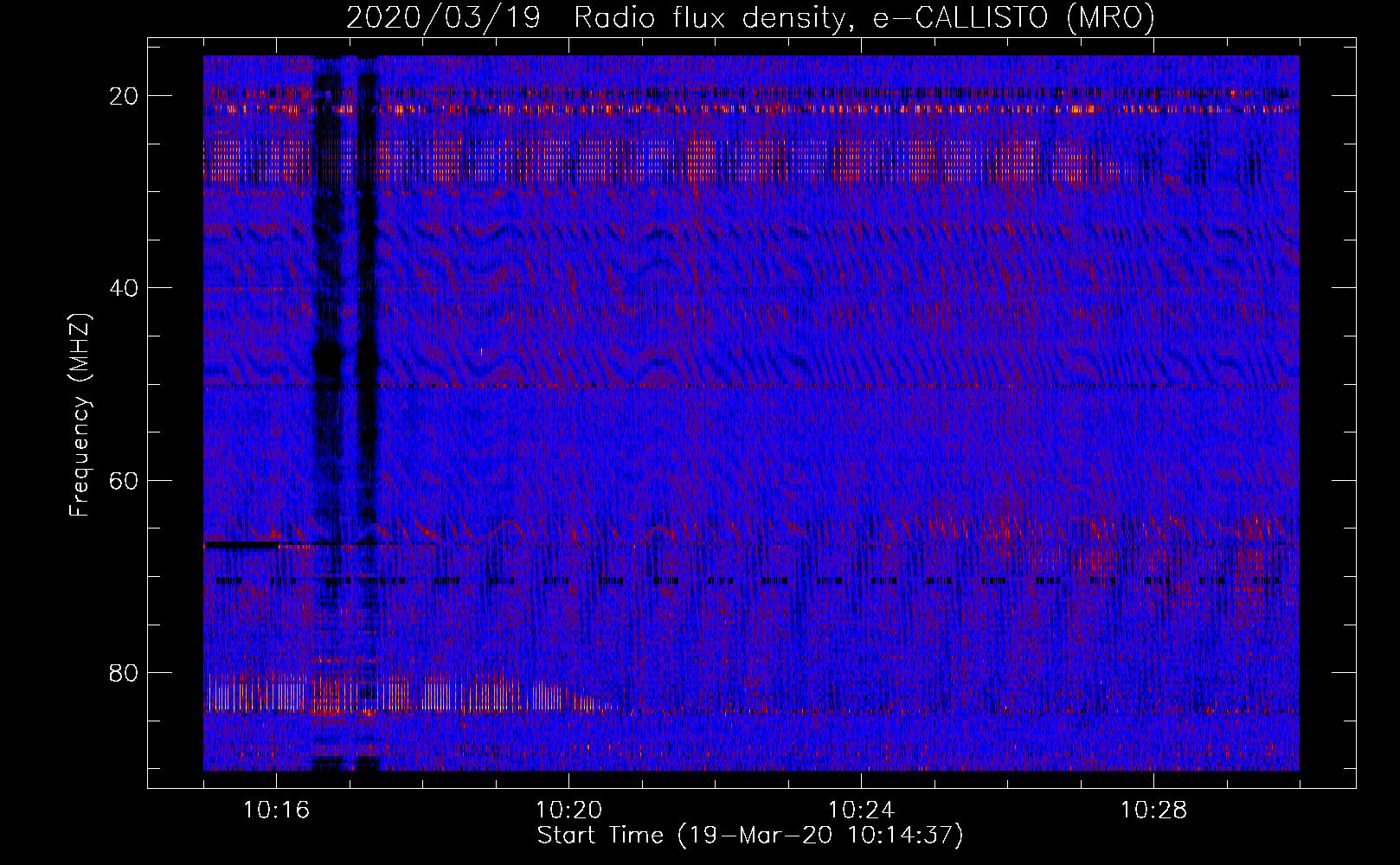
Task: Click the "Start Time (19-Mar-20 10:14:37)" axis label
Action: [x=750, y=836]
